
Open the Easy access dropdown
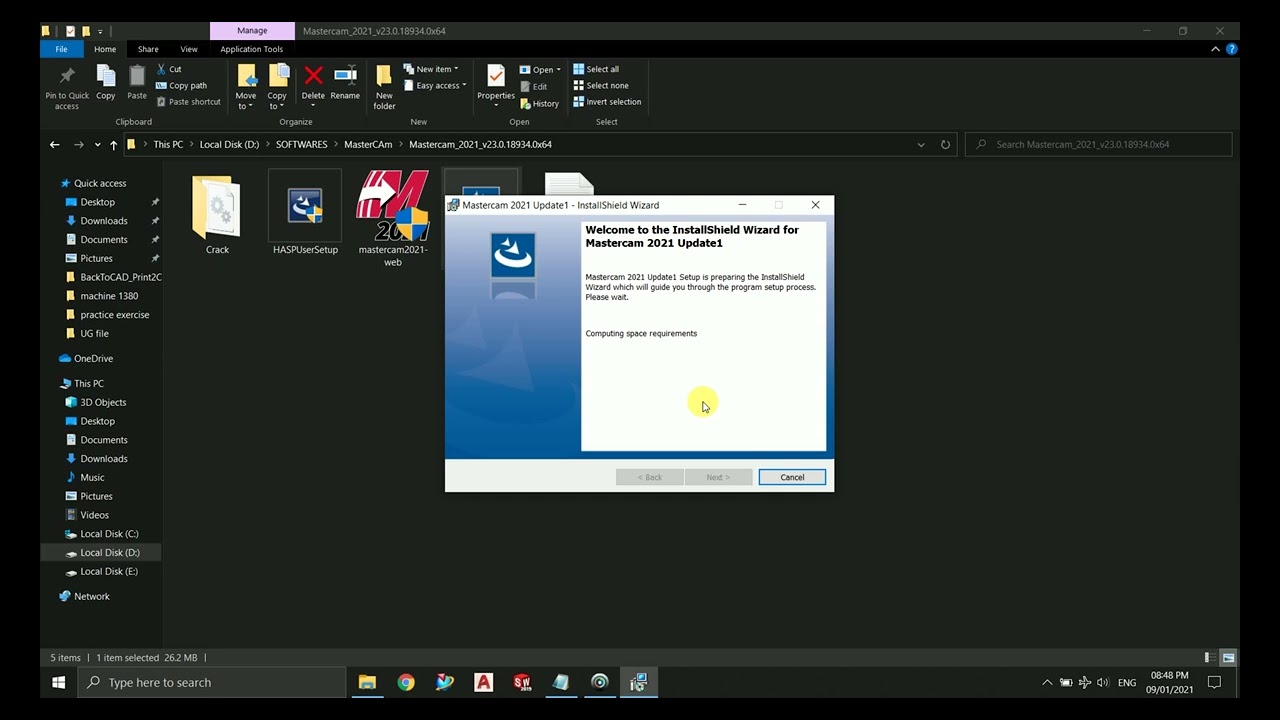[x=435, y=85]
